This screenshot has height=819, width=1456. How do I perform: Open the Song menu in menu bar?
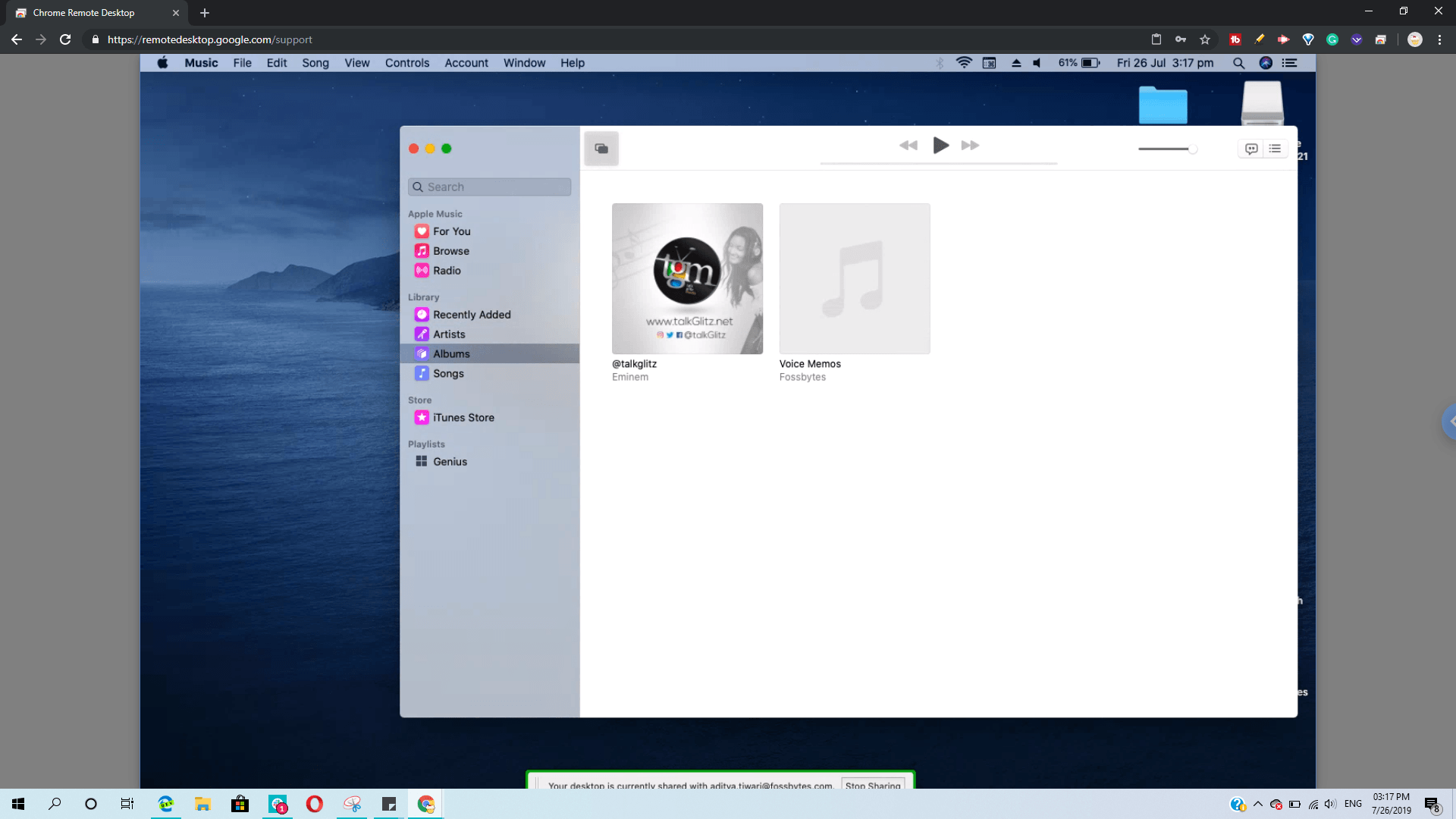[316, 63]
